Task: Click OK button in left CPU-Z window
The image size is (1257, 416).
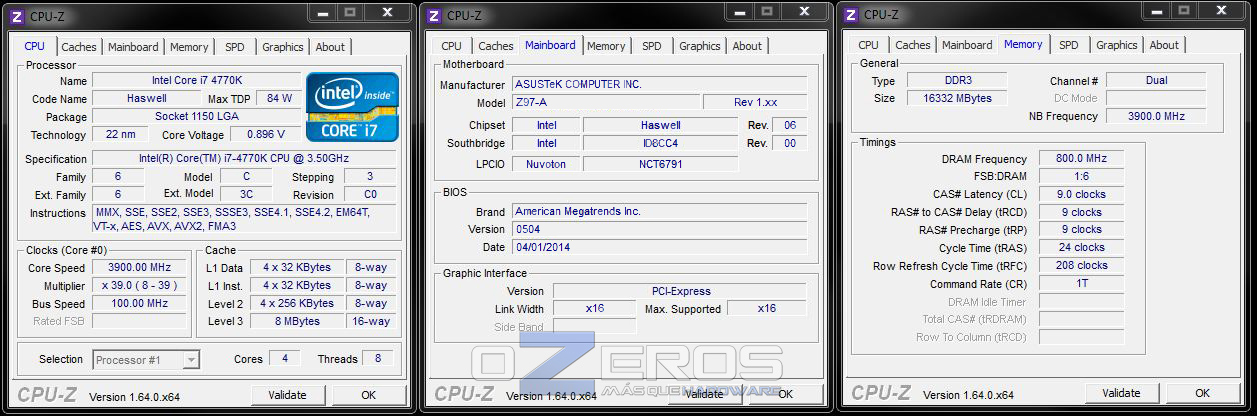Action: pos(369,395)
